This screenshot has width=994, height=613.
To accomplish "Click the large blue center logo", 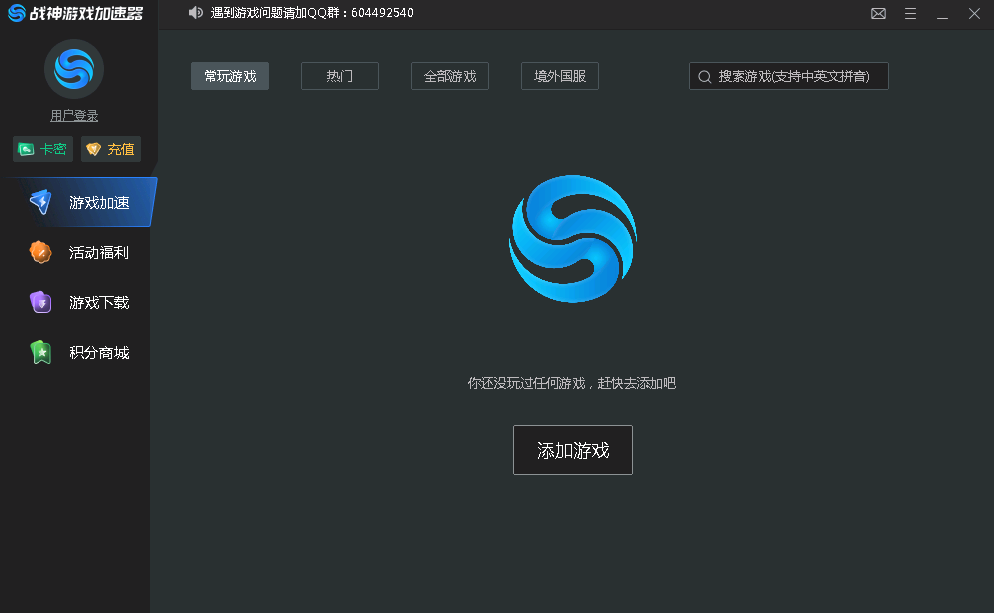I will (573, 239).
